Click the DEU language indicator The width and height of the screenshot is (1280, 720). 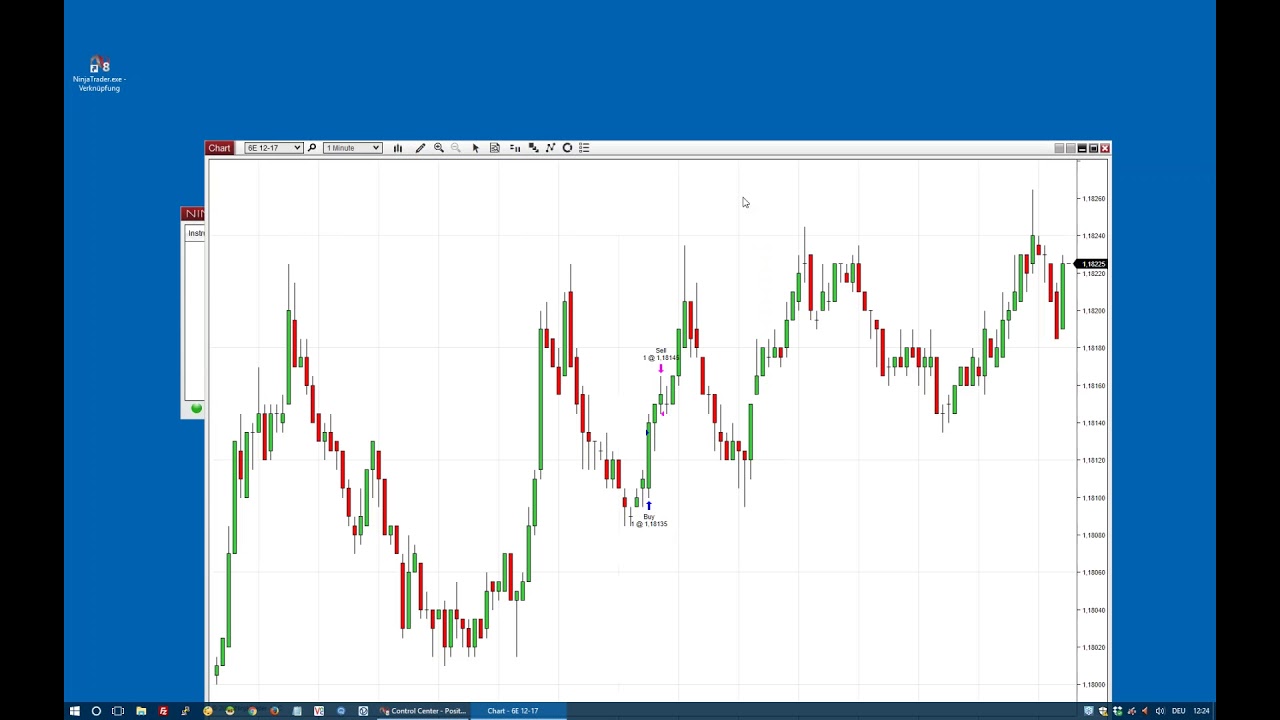point(1178,711)
